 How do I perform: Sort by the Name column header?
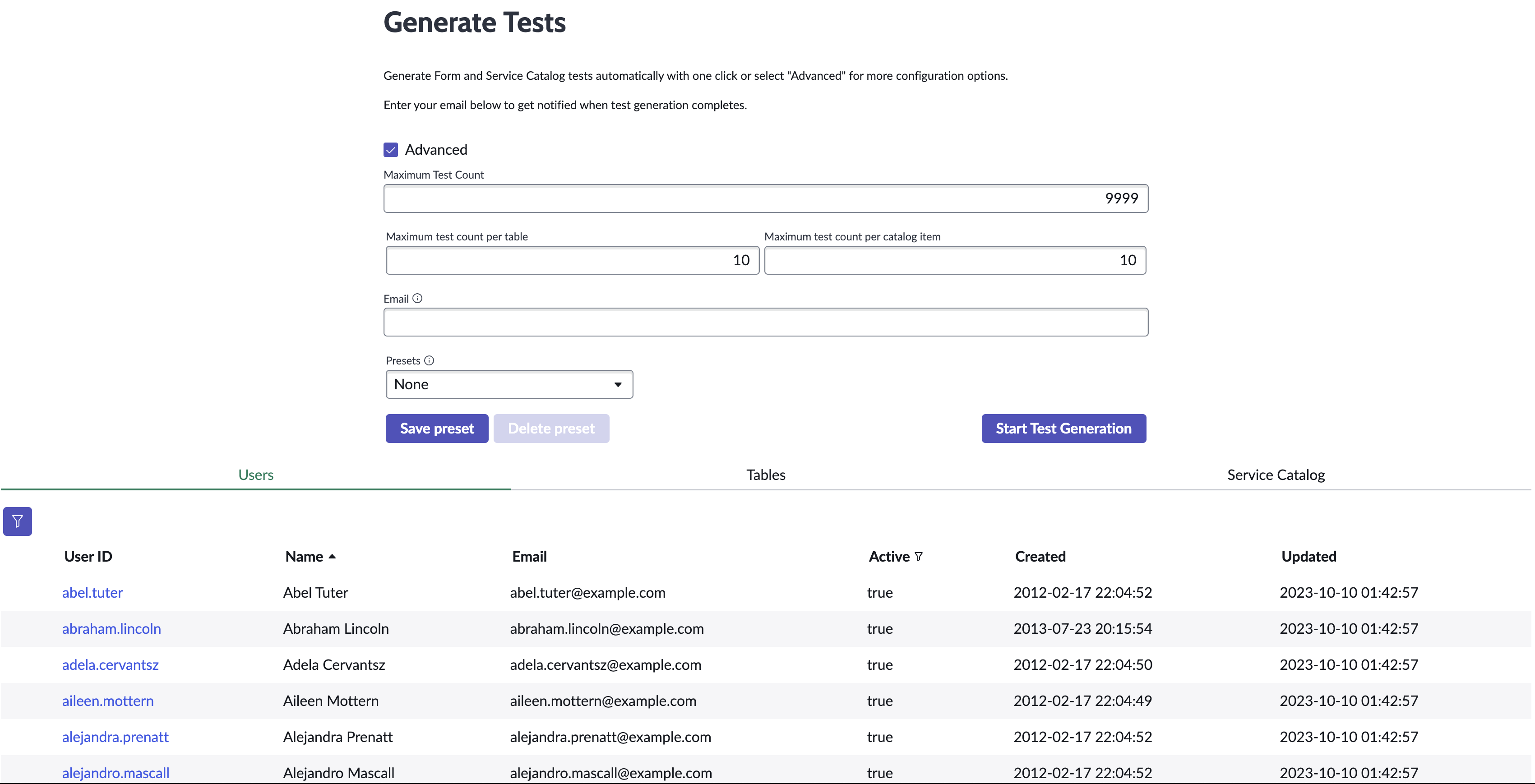point(304,557)
